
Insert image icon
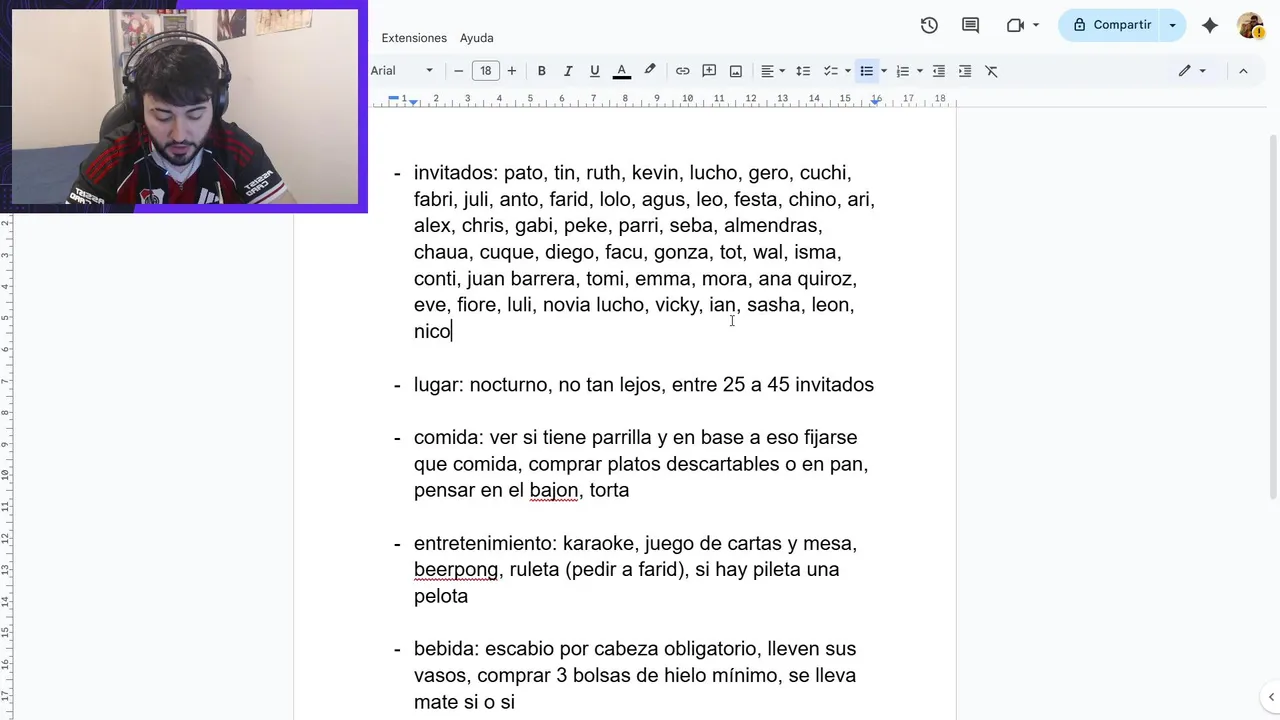[x=736, y=71]
